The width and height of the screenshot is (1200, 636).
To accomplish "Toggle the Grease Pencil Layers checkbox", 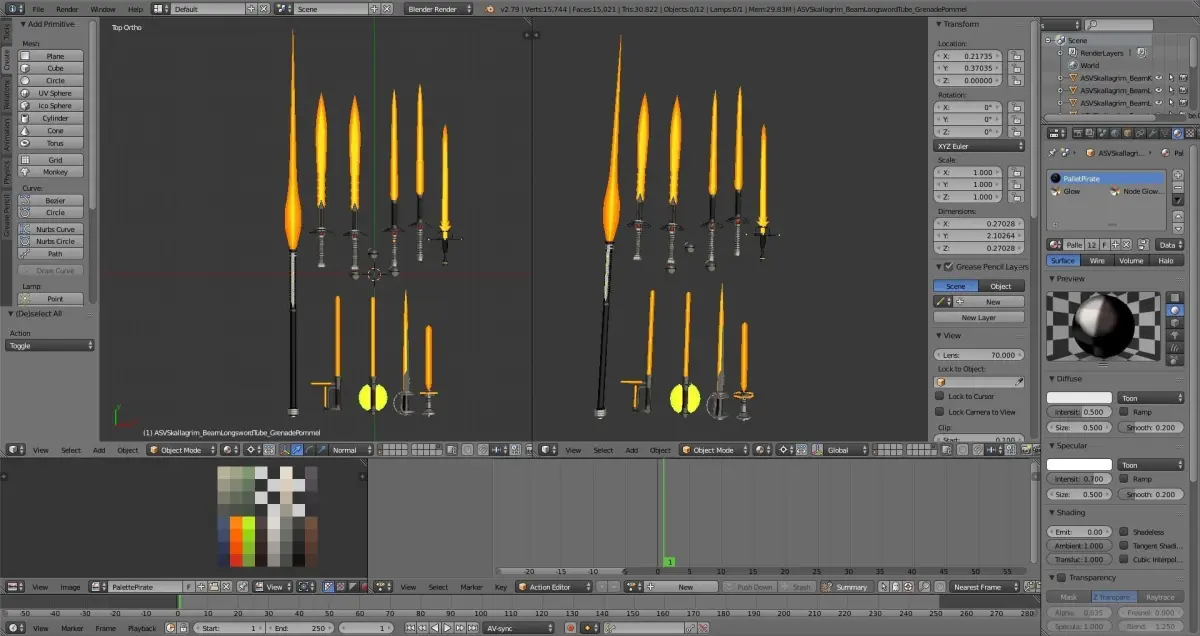I will coord(948,267).
